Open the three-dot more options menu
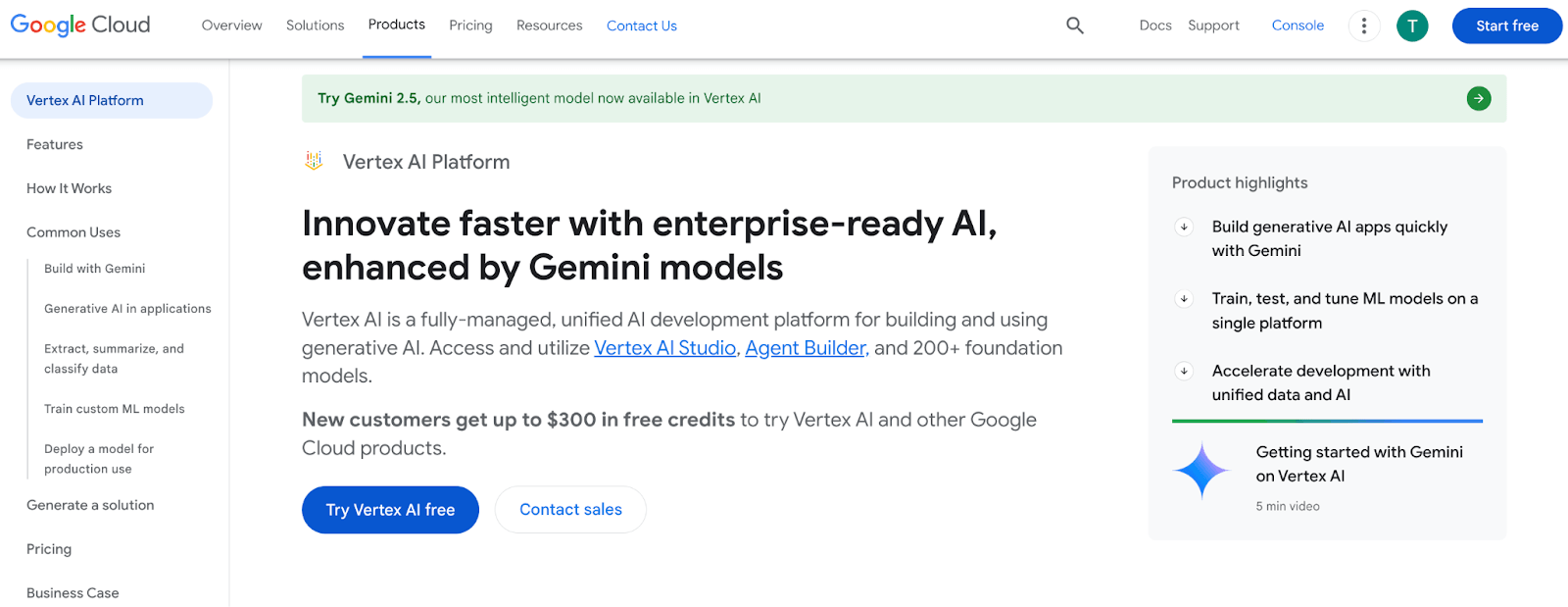This screenshot has height=607, width=1568. pyautogui.click(x=1364, y=25)
